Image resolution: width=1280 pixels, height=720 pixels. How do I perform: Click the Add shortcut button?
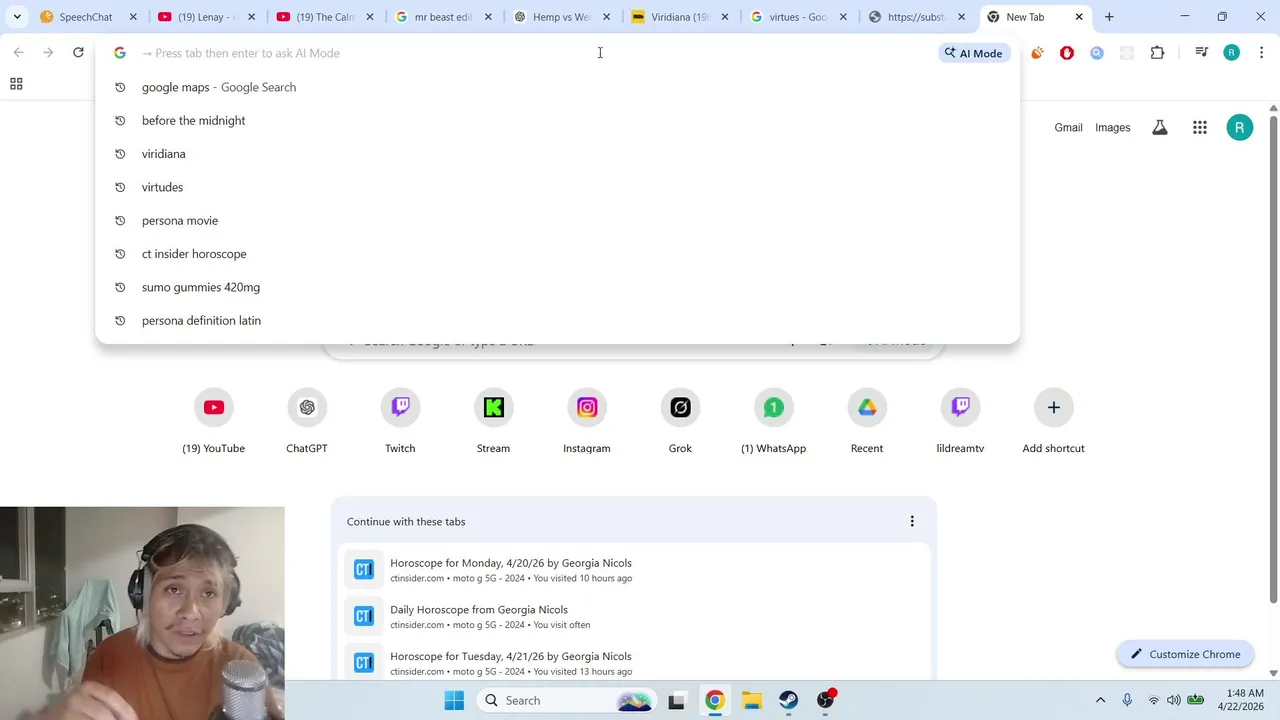point(1053,420)
